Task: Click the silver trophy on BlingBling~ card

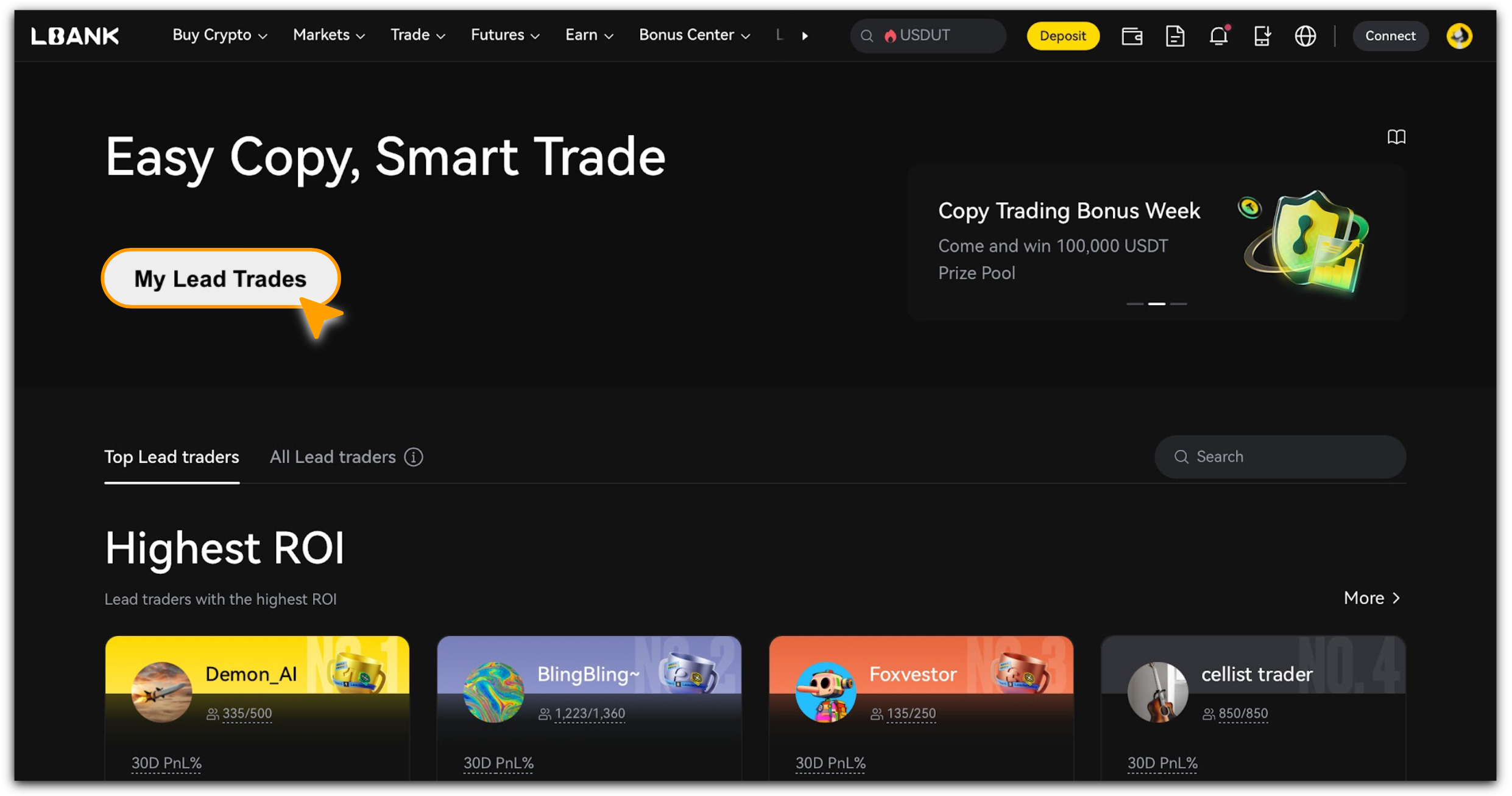Action: [x=689, y=672]
